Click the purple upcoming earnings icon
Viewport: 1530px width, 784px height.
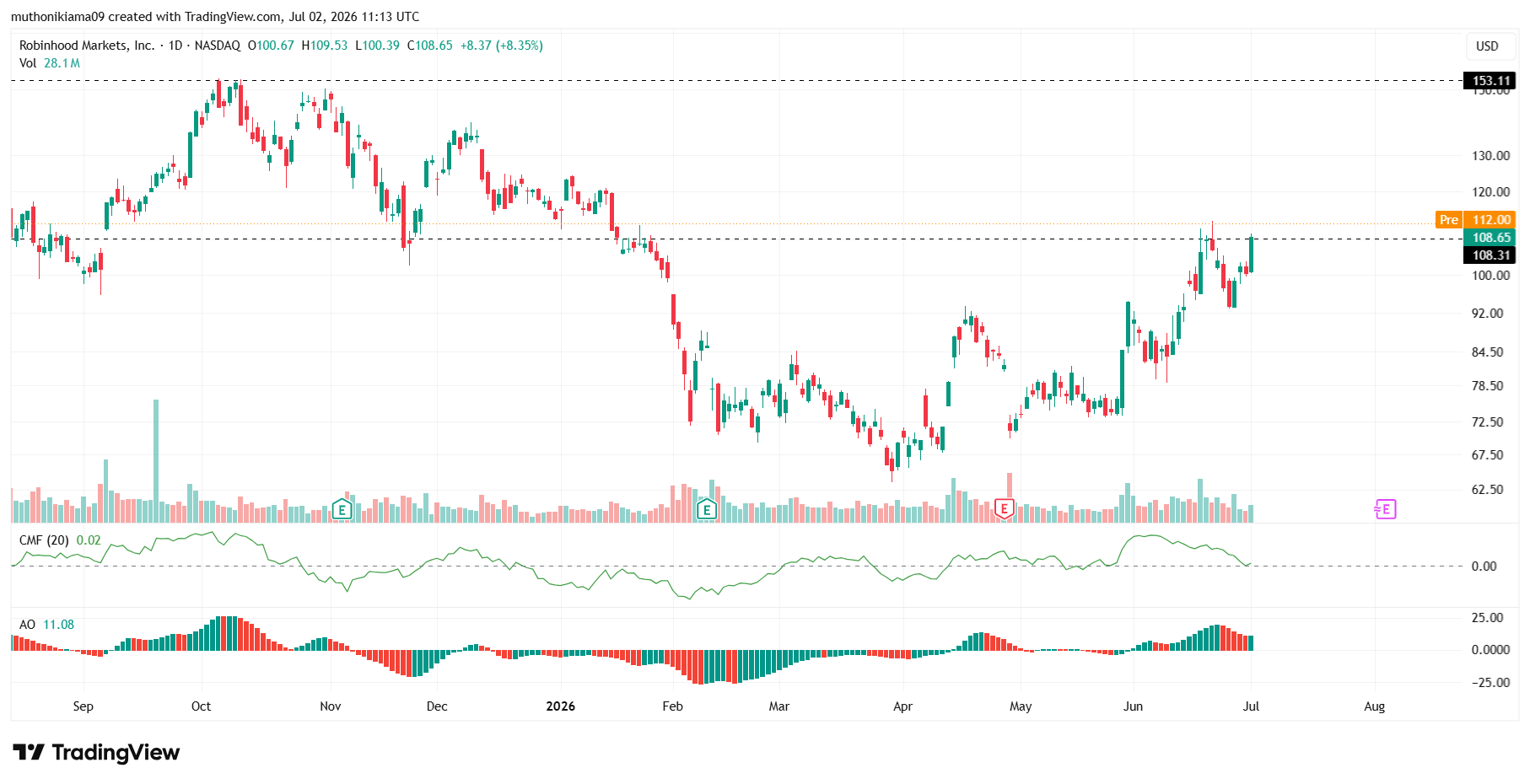(x=1385, y=508)
